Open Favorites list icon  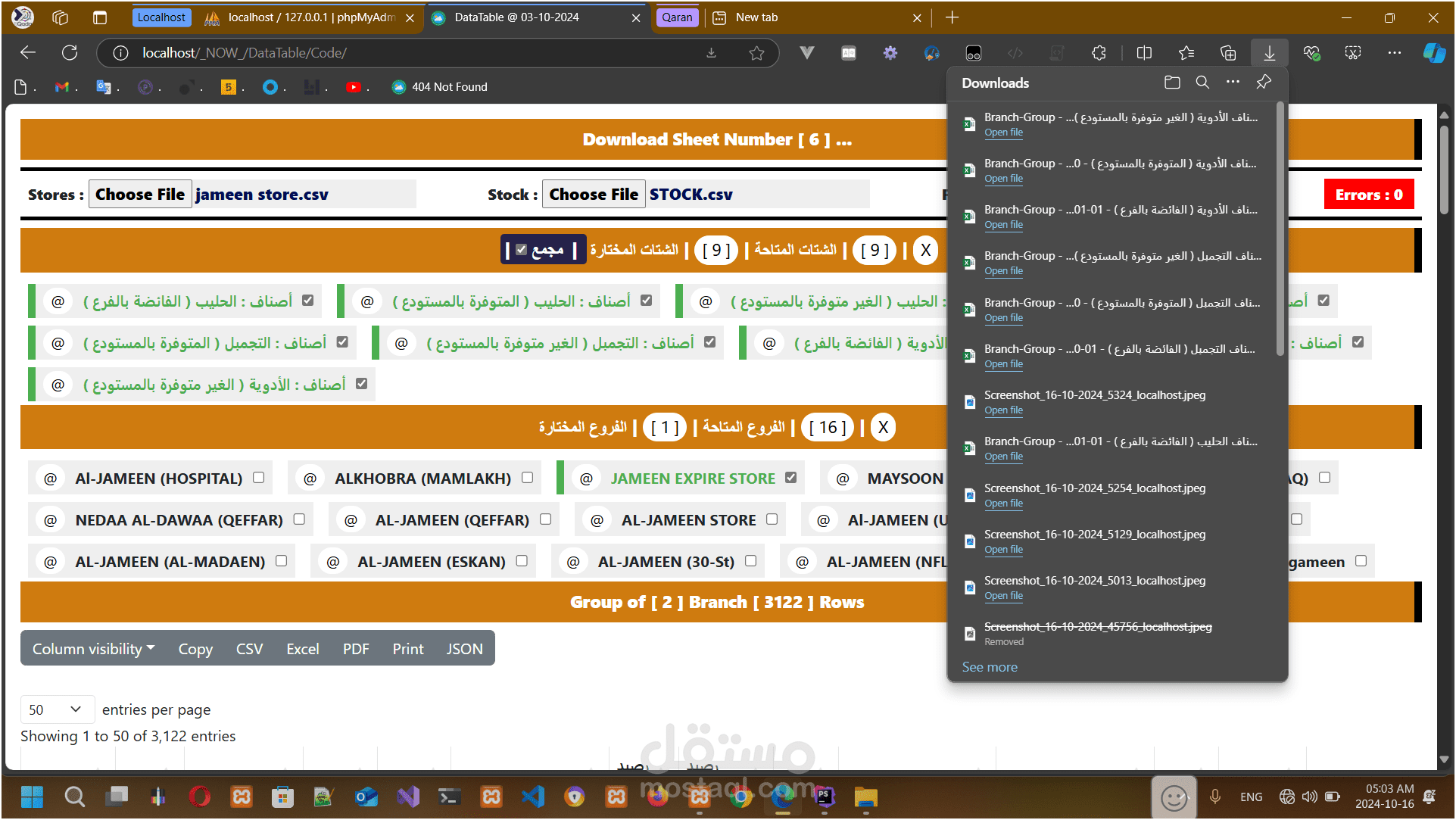(1186, 53)
